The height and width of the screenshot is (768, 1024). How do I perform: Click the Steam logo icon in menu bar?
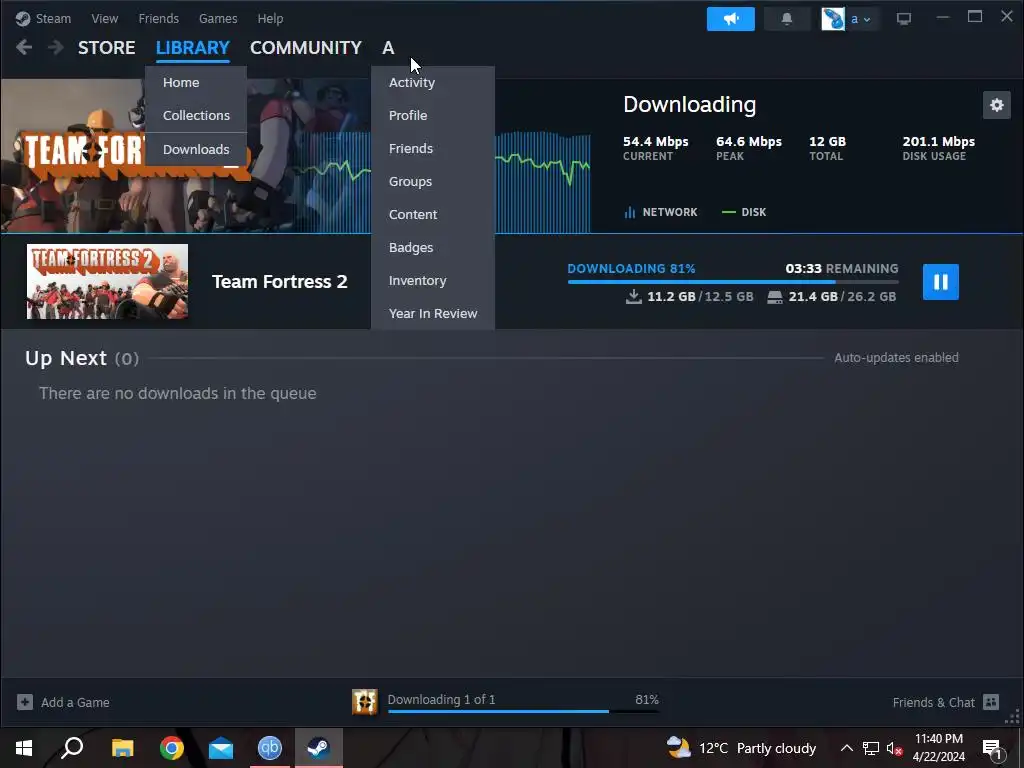point(23,18)
